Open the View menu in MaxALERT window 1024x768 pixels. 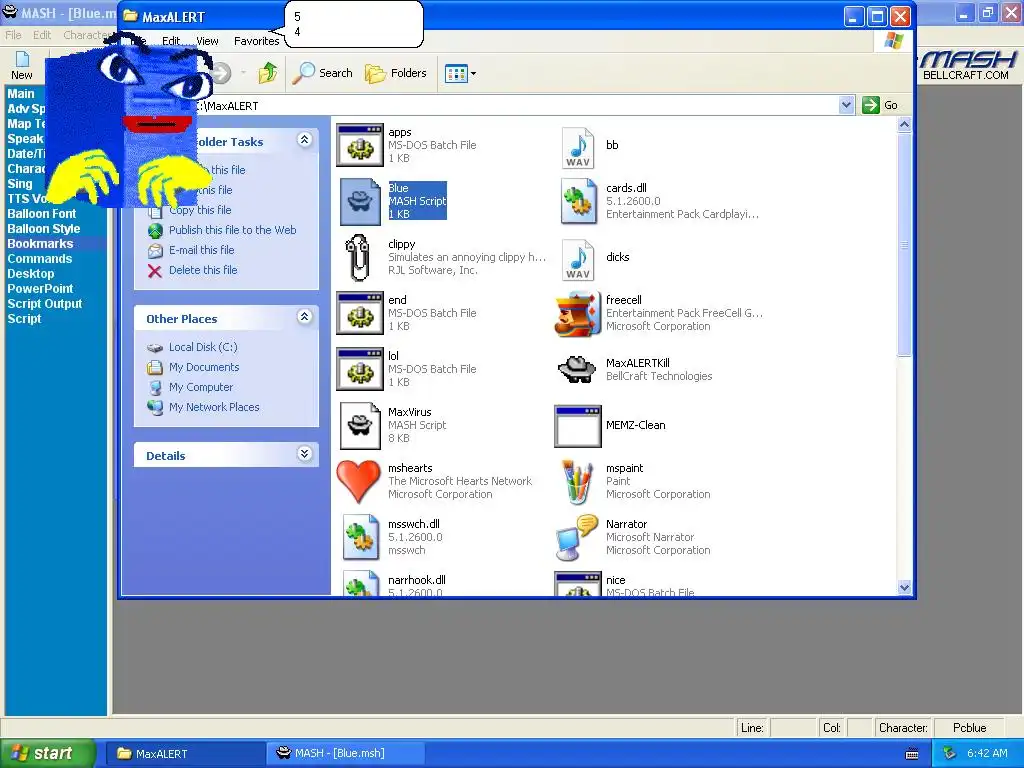207,41
